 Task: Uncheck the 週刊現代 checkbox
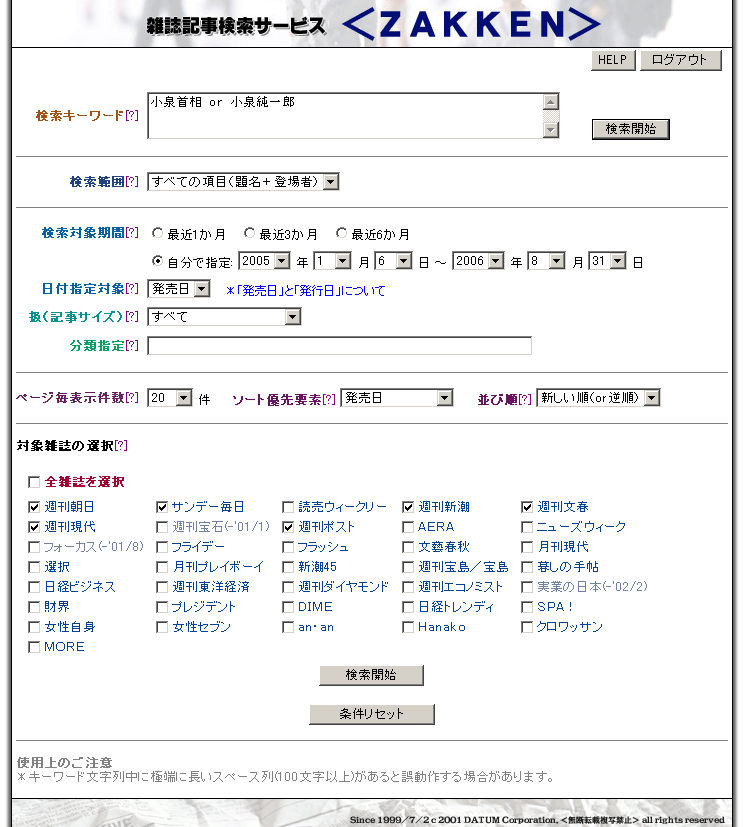pos(34,527)
